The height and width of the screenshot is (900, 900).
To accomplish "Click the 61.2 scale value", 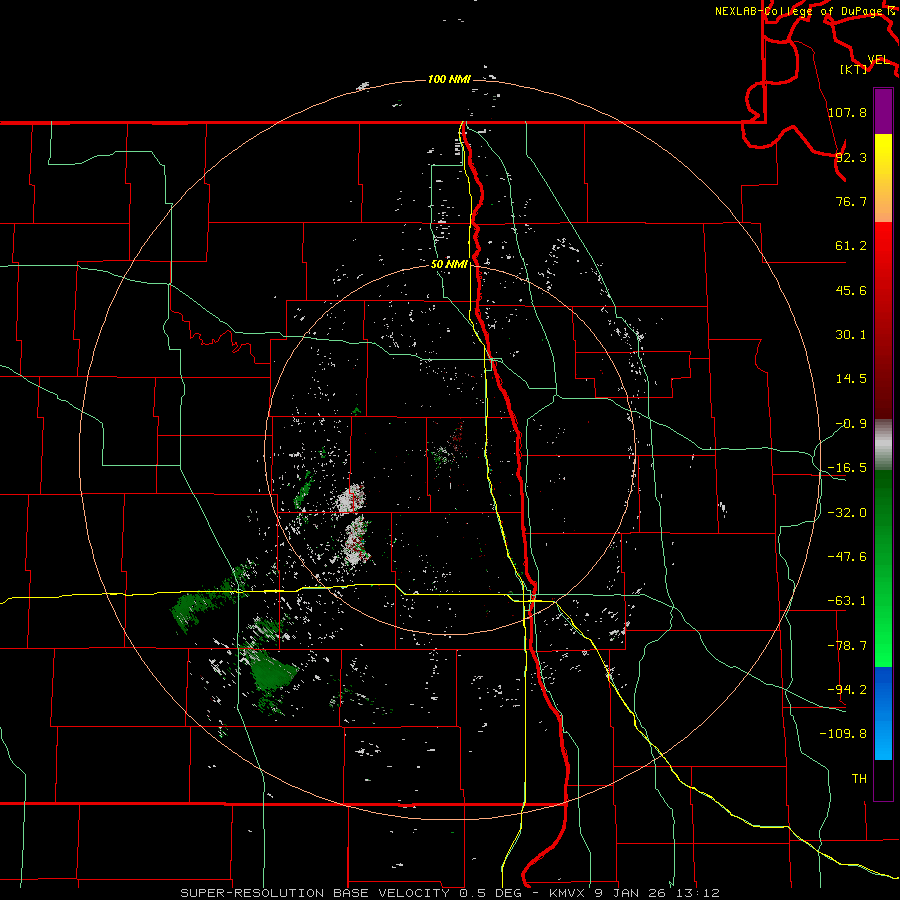I will point(851,246).
